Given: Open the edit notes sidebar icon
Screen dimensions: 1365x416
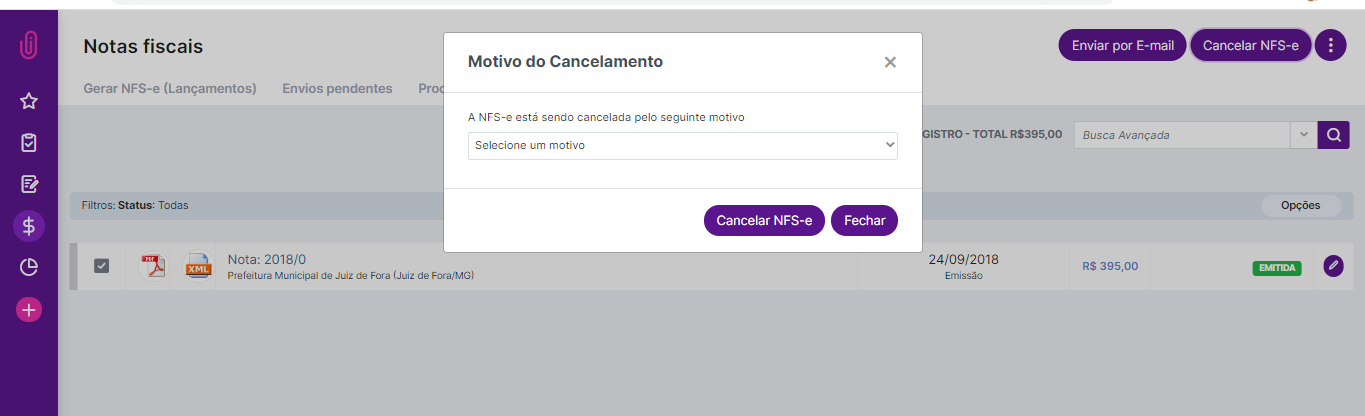Looking at the screenshot, I should (29, 184).
